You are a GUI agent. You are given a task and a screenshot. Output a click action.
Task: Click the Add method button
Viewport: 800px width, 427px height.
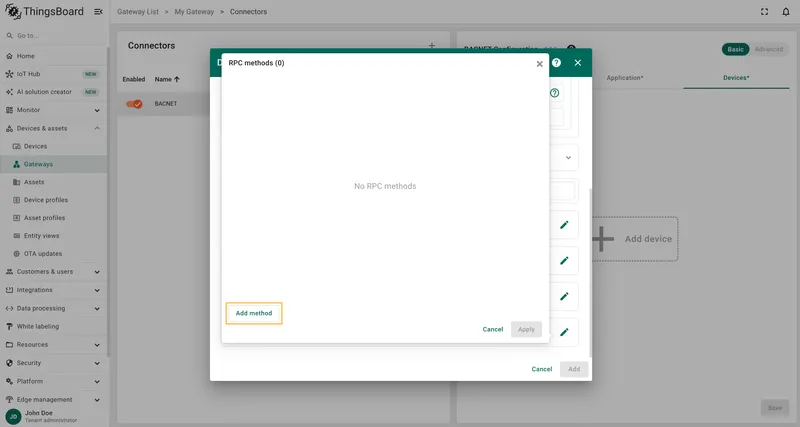254,313
